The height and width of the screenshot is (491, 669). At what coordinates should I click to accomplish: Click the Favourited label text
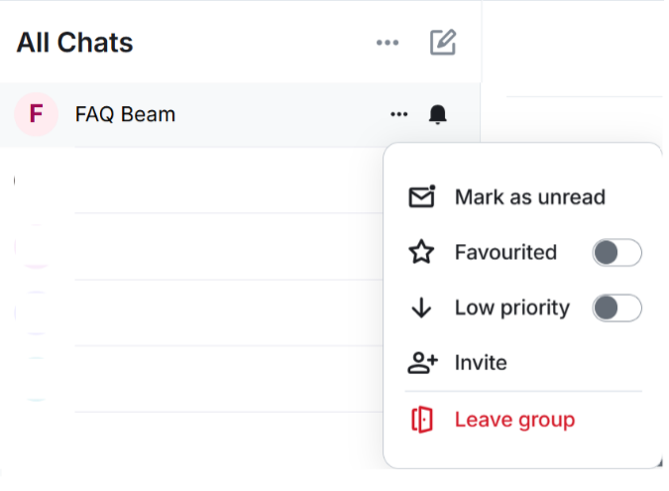[505, 252]
